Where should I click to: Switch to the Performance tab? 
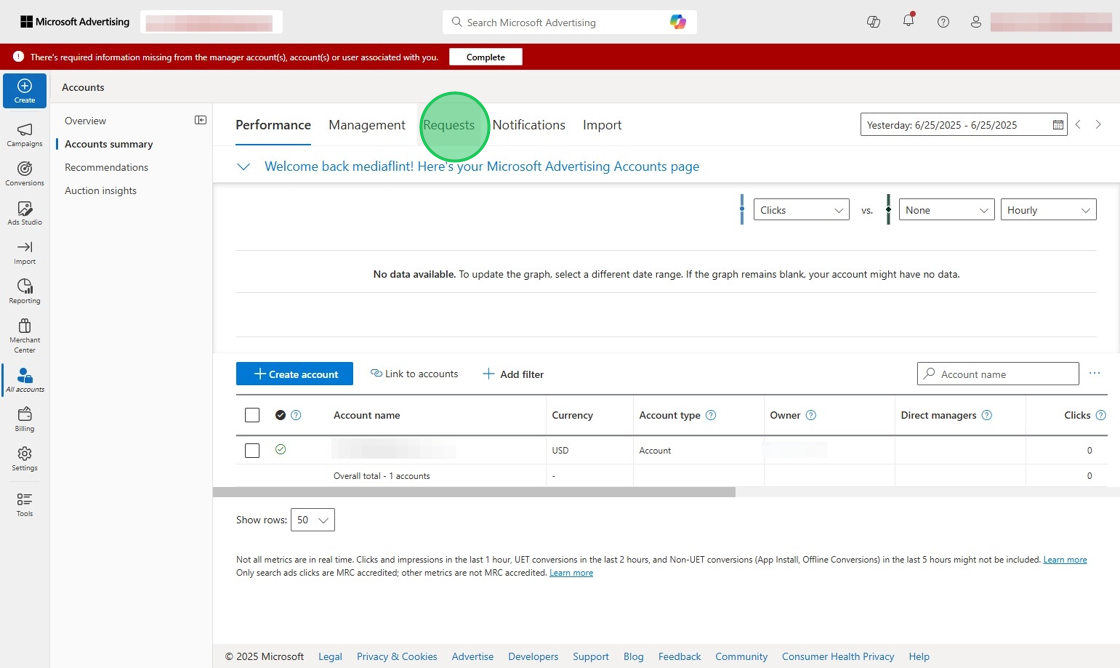pos(273,125)
